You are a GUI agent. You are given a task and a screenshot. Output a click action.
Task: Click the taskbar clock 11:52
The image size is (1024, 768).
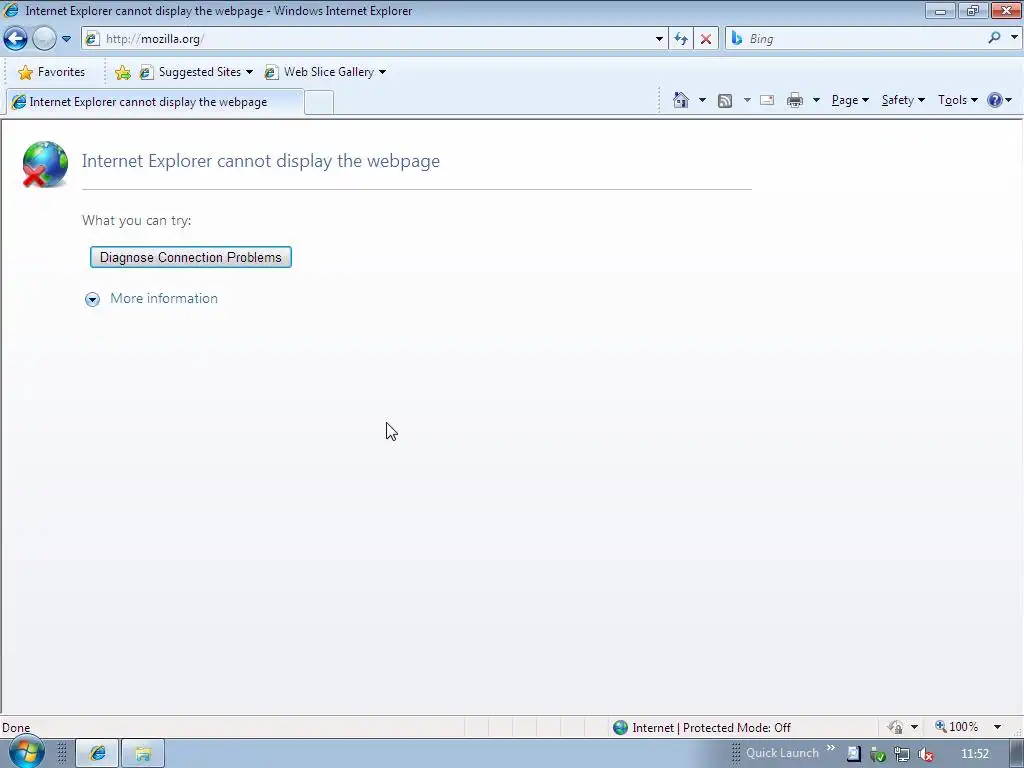[974, 754]
